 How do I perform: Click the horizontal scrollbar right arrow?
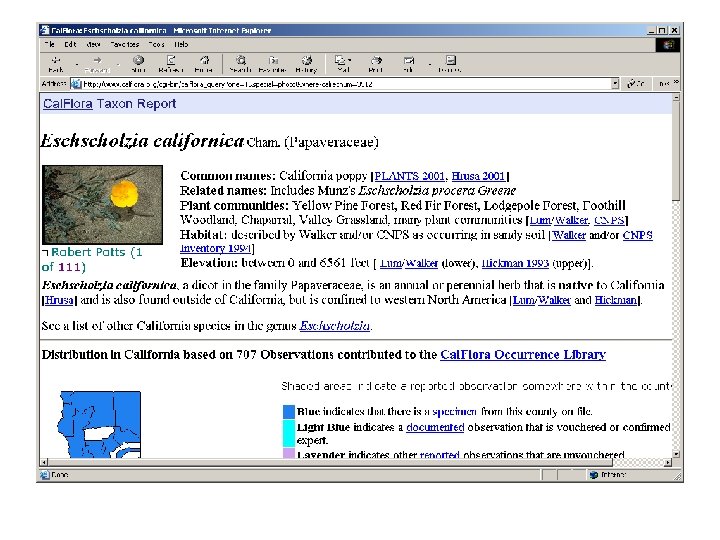(x=668, y=462)
